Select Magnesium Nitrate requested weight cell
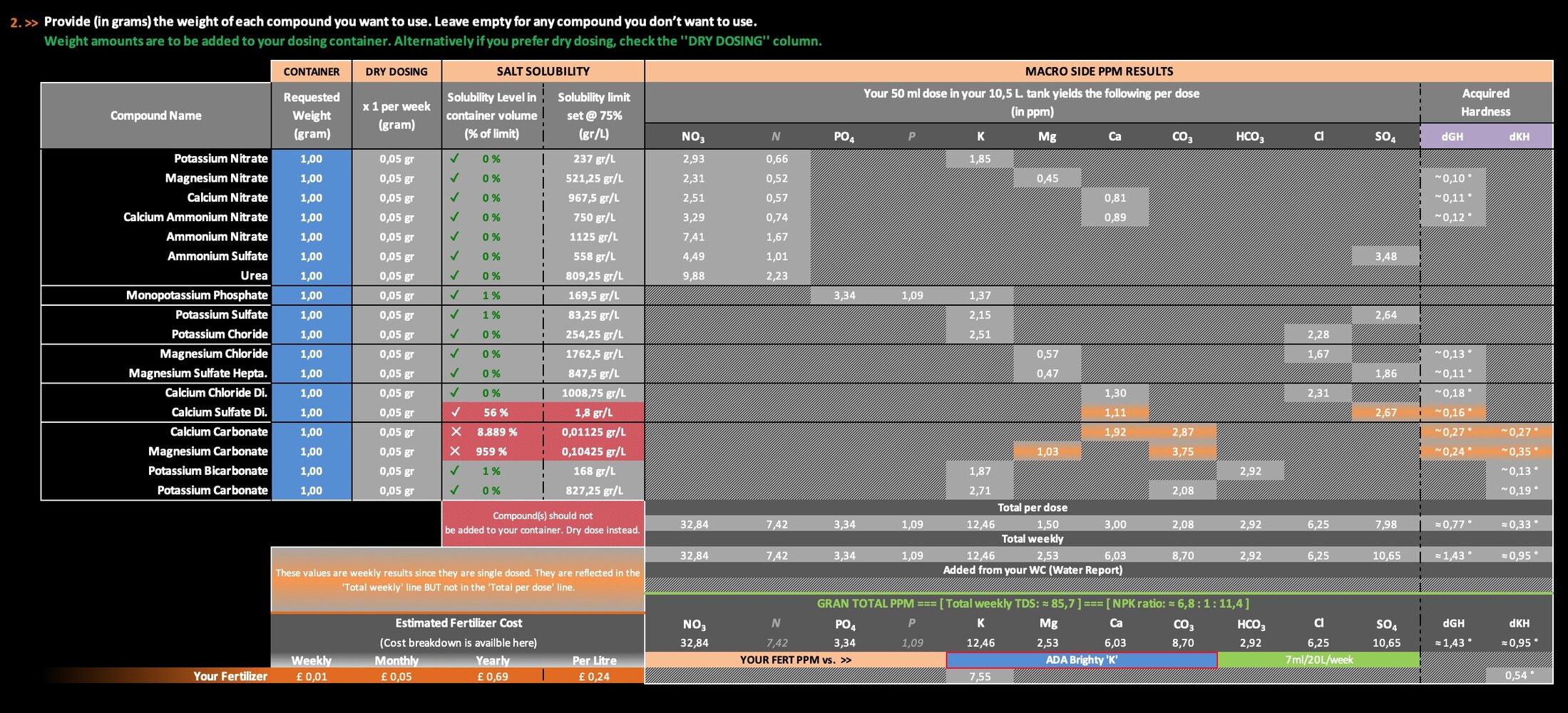This screenshot has width=1568, height=713. pos(312,178)
